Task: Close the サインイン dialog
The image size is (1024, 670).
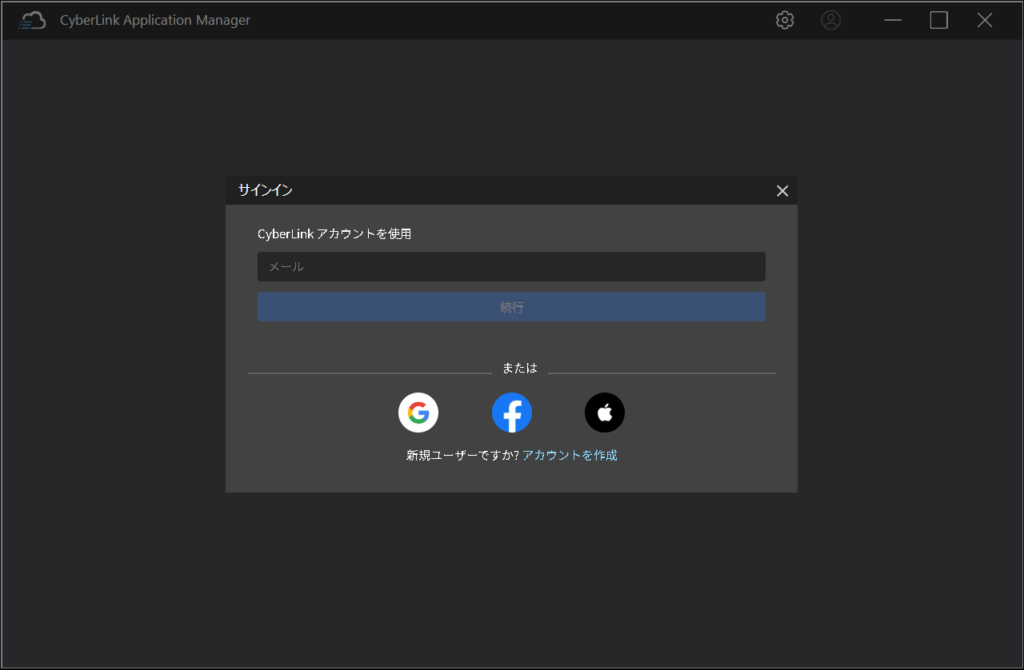Action: coord(782,191)
